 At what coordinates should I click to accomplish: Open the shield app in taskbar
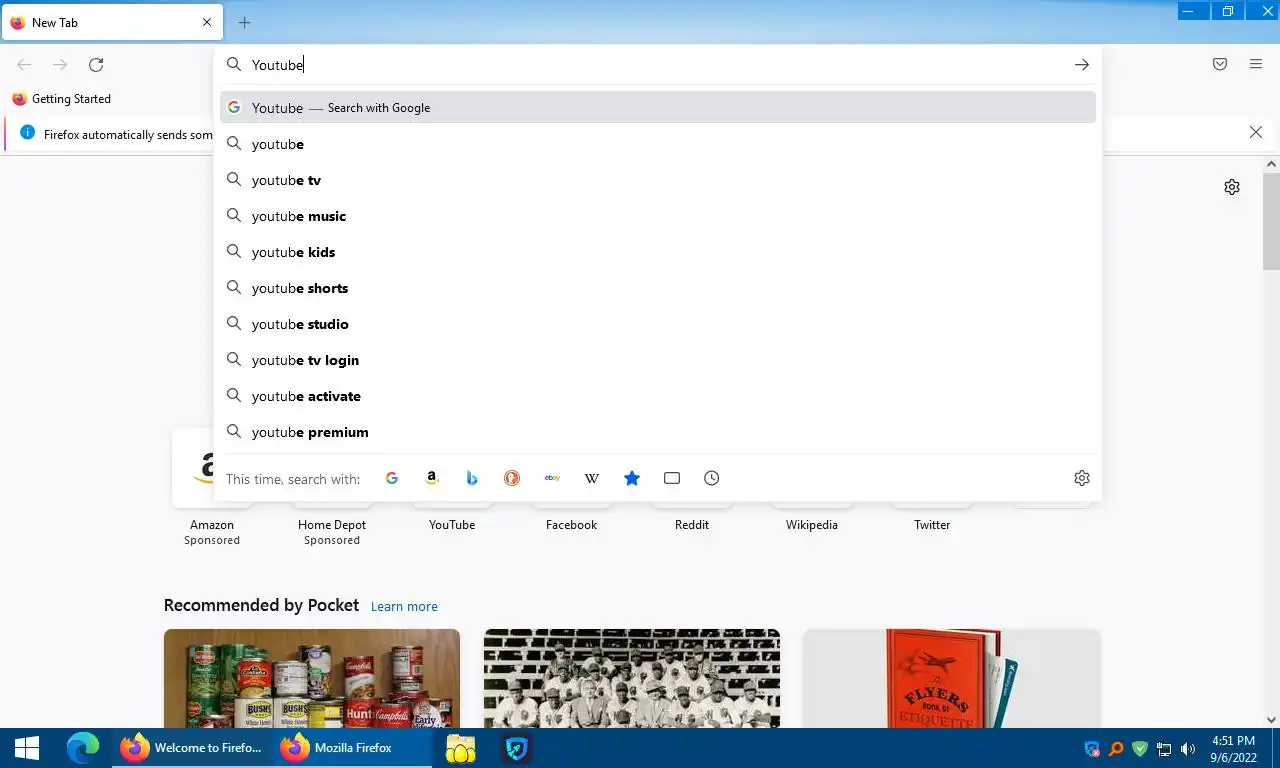tap(517, 748)
